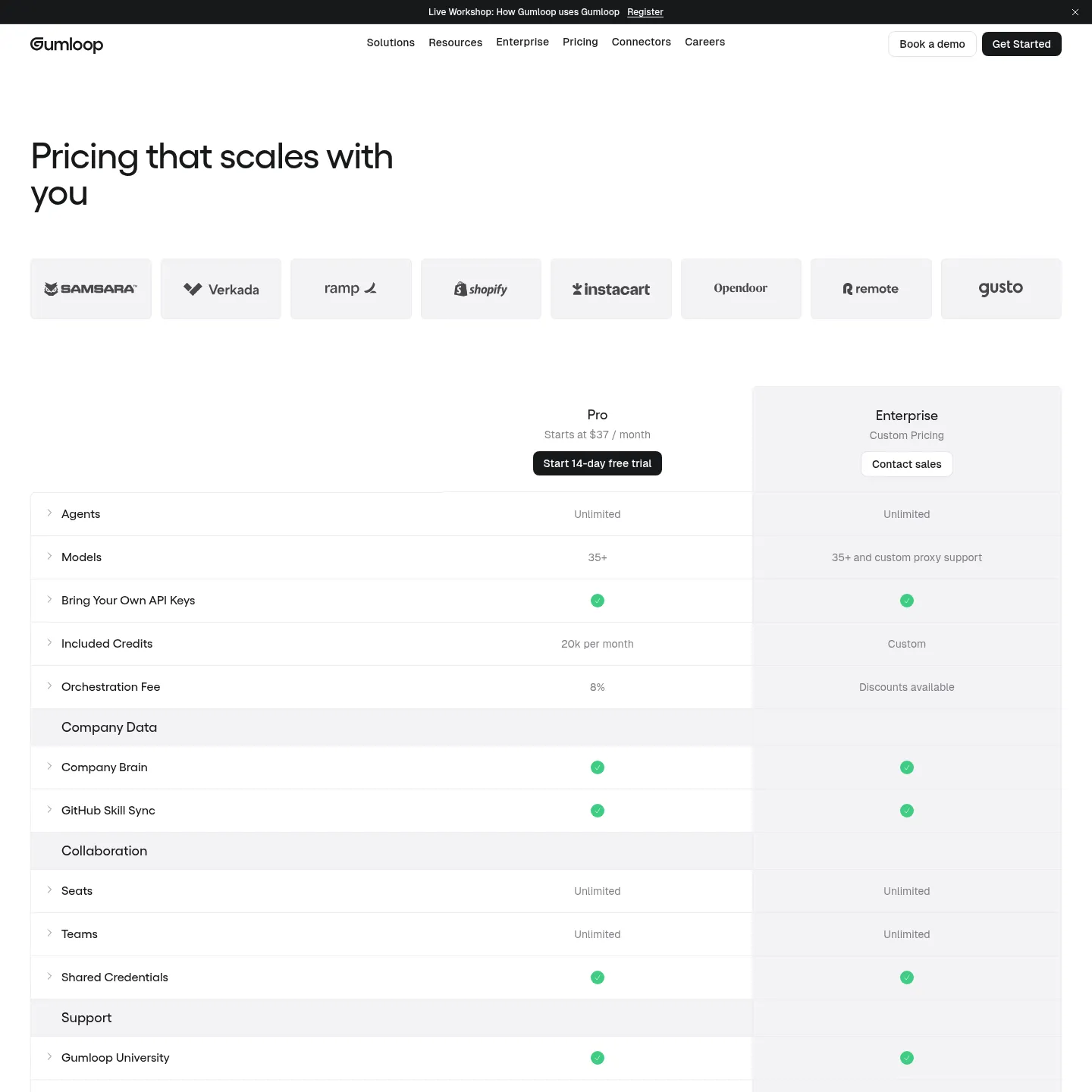Click the Verkada logo card
Viewport: 1092px width, 1092px height.
[x=221, y=289]
